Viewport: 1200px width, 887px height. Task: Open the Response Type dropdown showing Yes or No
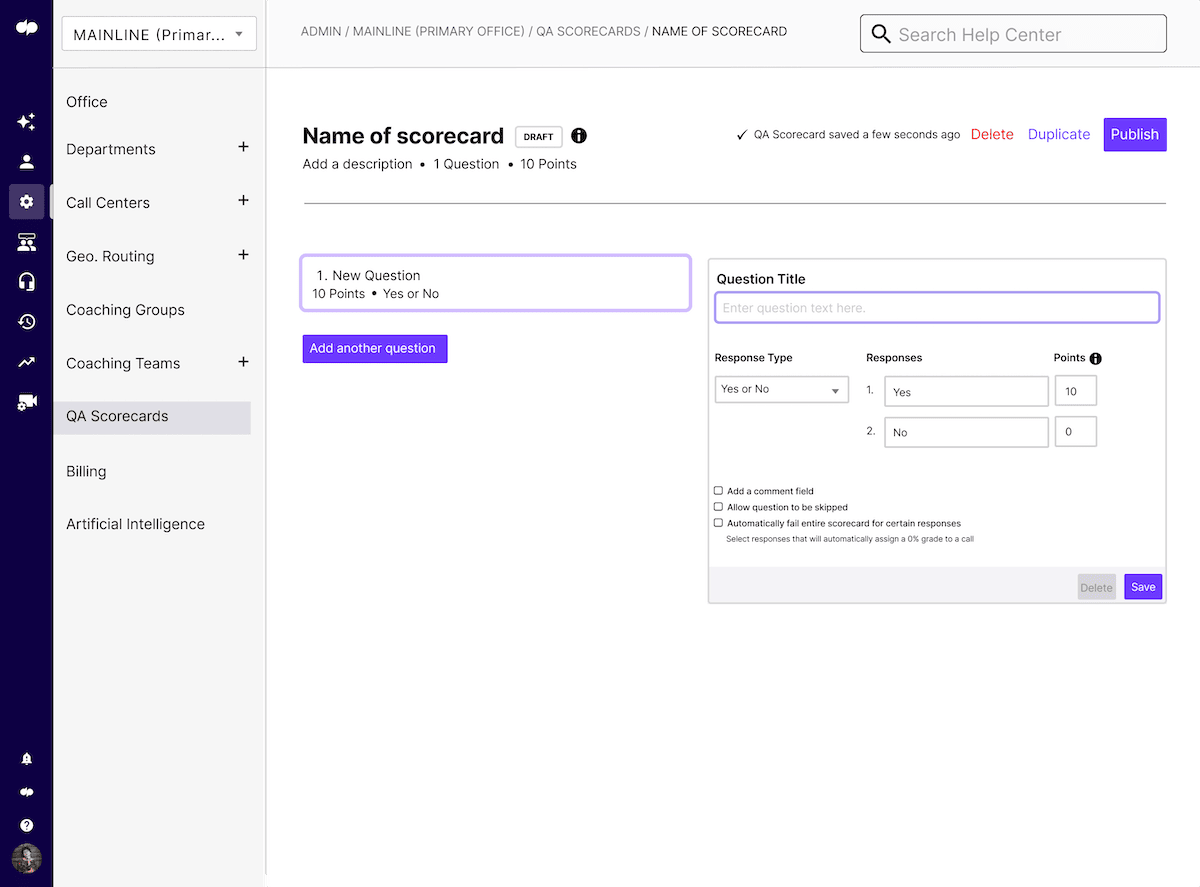(x=781, y=389)
